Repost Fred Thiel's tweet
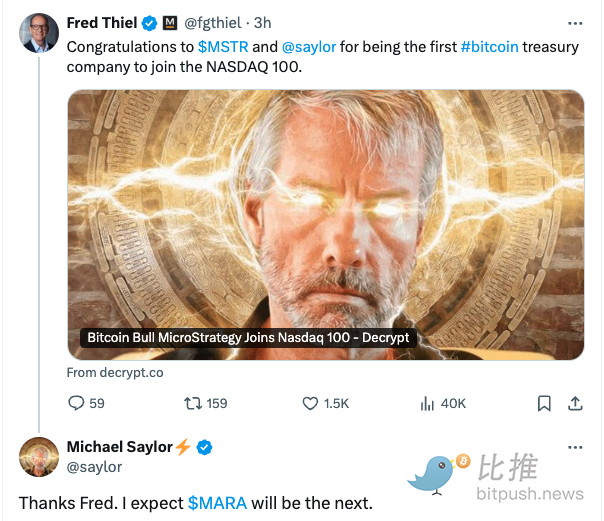 [194, 403]
